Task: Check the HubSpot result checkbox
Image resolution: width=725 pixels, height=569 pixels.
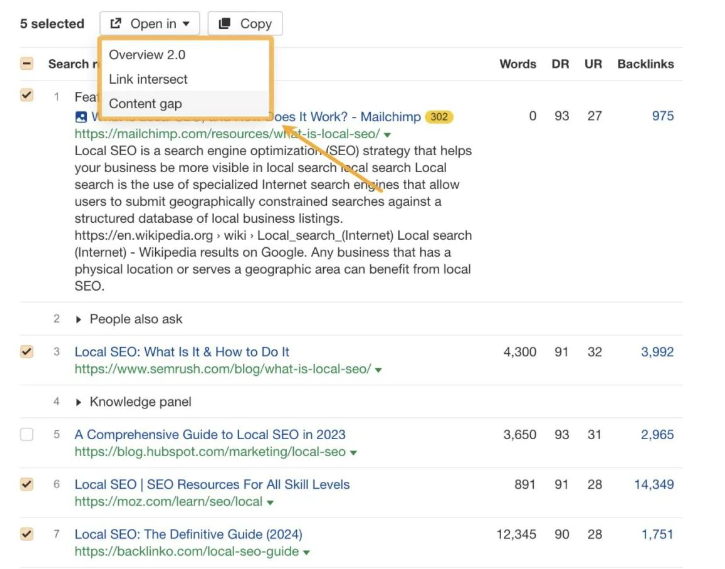Action: pos(27,435)
